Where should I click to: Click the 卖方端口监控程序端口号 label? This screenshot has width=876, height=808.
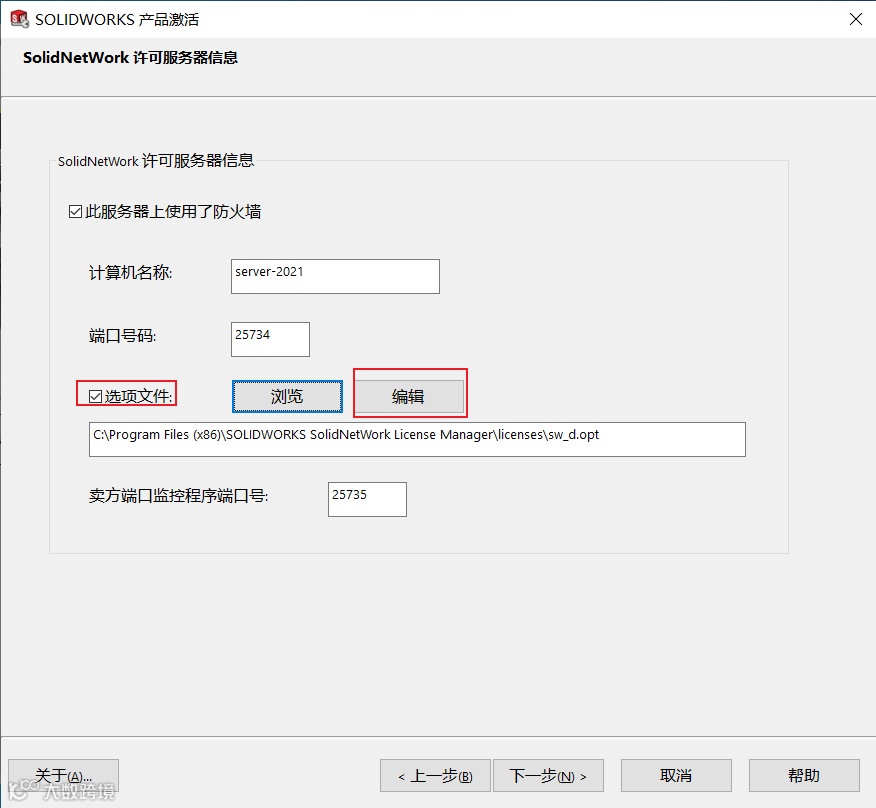[x=178, y=496]
